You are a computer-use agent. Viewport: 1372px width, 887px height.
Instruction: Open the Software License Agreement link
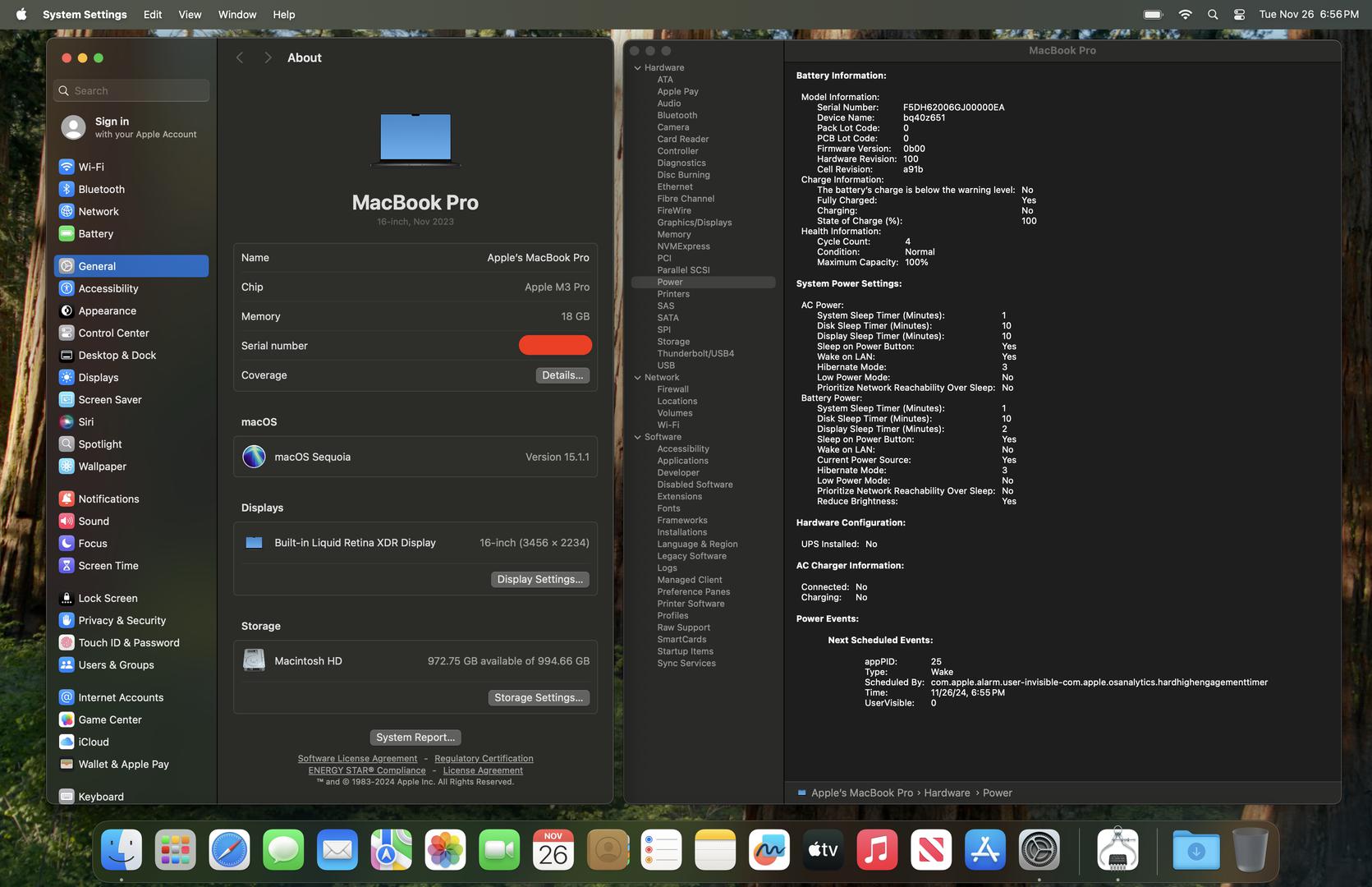click(x=357, y=759)
